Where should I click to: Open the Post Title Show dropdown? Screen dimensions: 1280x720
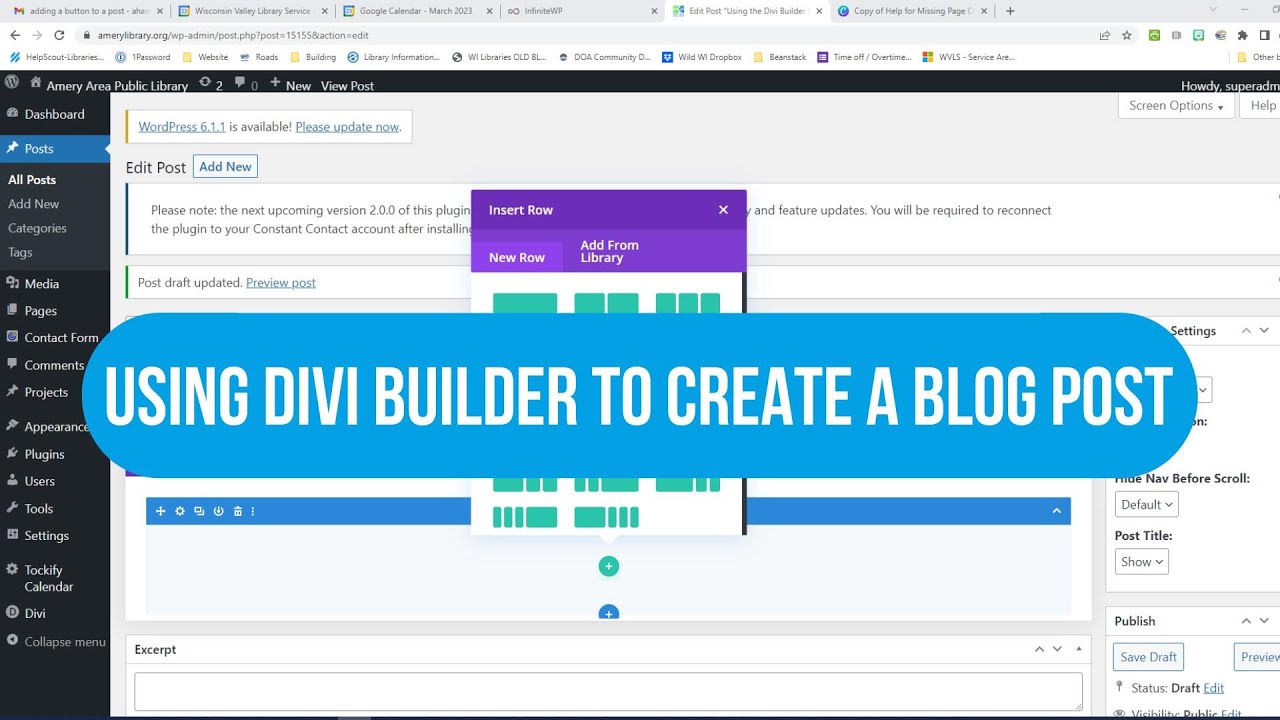click(1141, 562)
